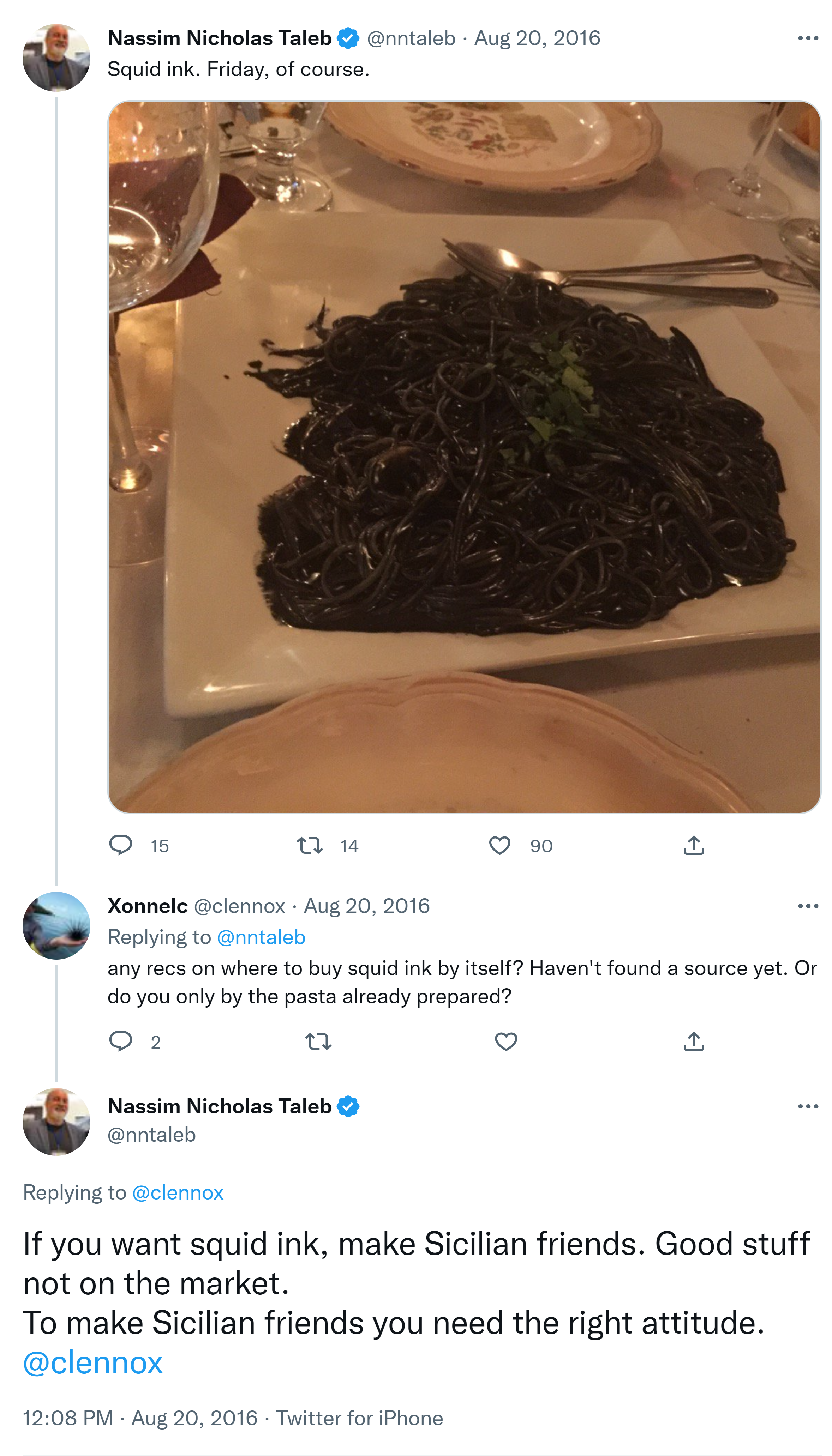The image size is (832, 1456).
Task: Click the Xonnelc display name
Action: (x=148, y=906)
